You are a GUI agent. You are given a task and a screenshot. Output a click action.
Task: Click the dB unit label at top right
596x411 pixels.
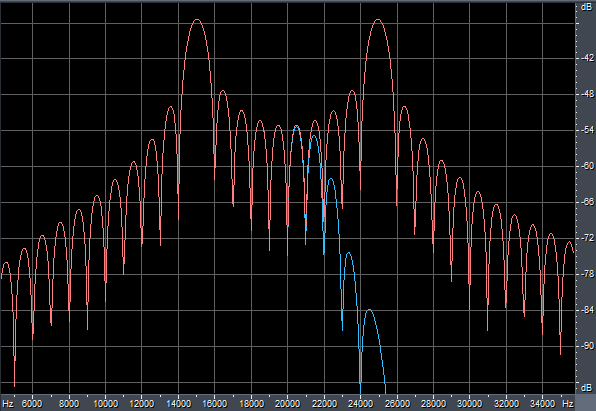click(x=586, y=7)
